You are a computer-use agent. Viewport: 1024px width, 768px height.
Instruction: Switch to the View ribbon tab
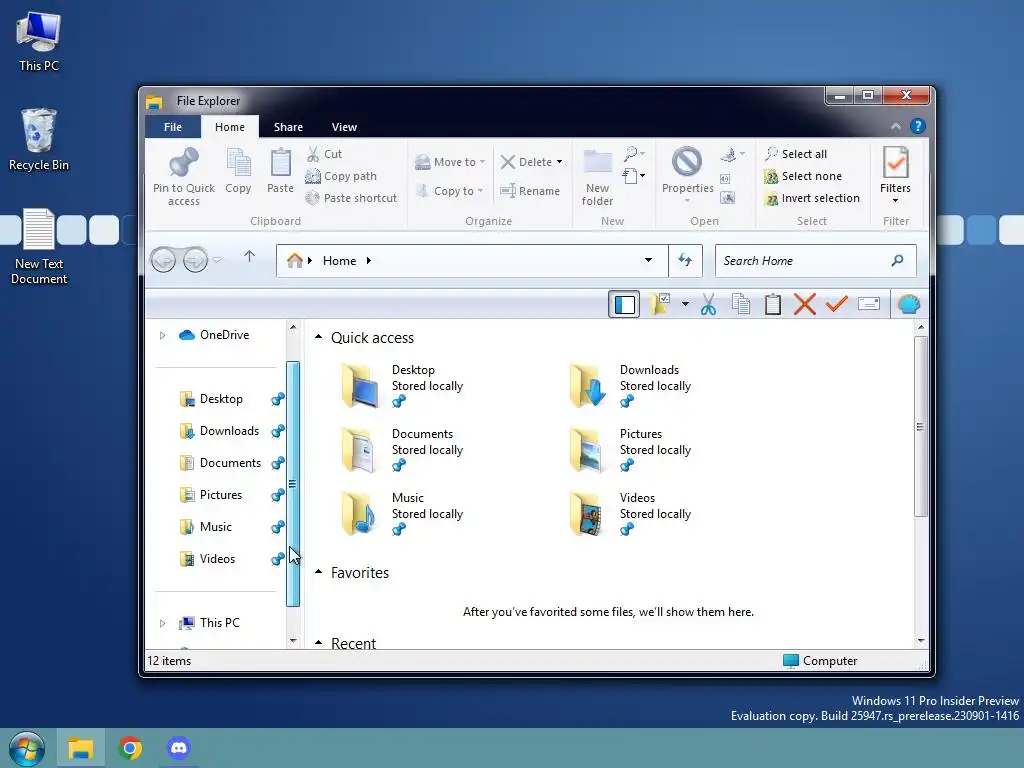(344, 127)
